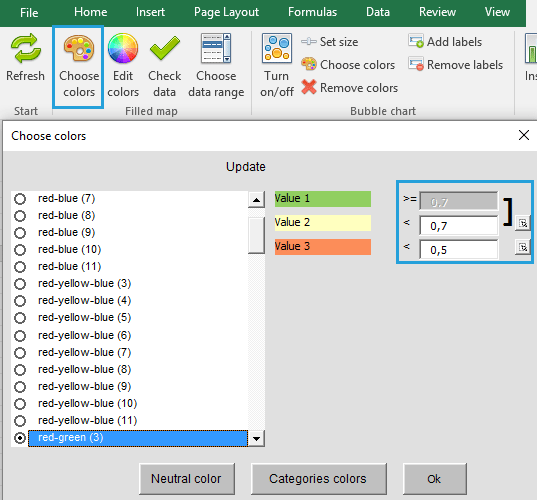Click the Categories colors button
This screenshot has height=500, width=538.
coord(319,479)
